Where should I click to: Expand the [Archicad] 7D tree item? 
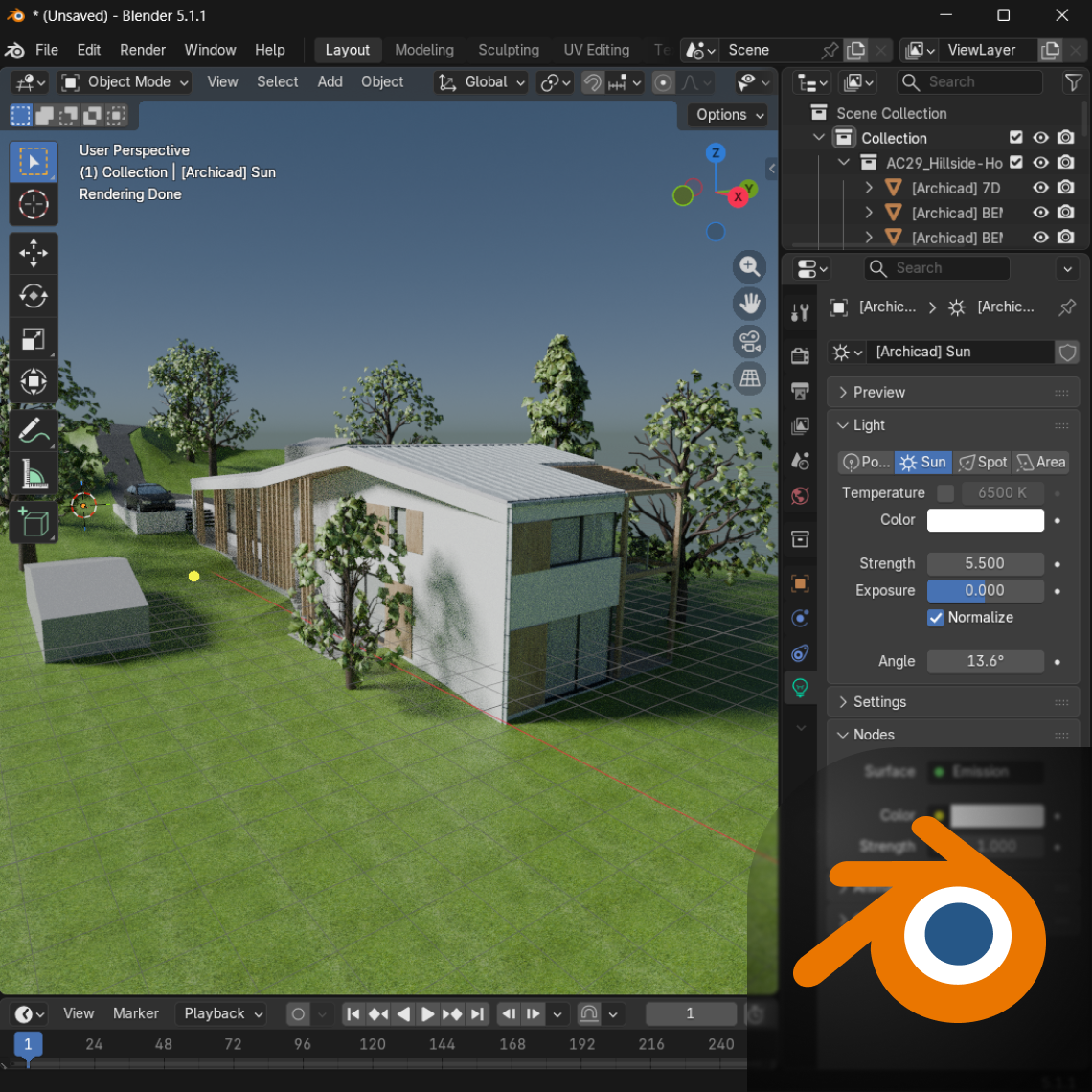869,188
